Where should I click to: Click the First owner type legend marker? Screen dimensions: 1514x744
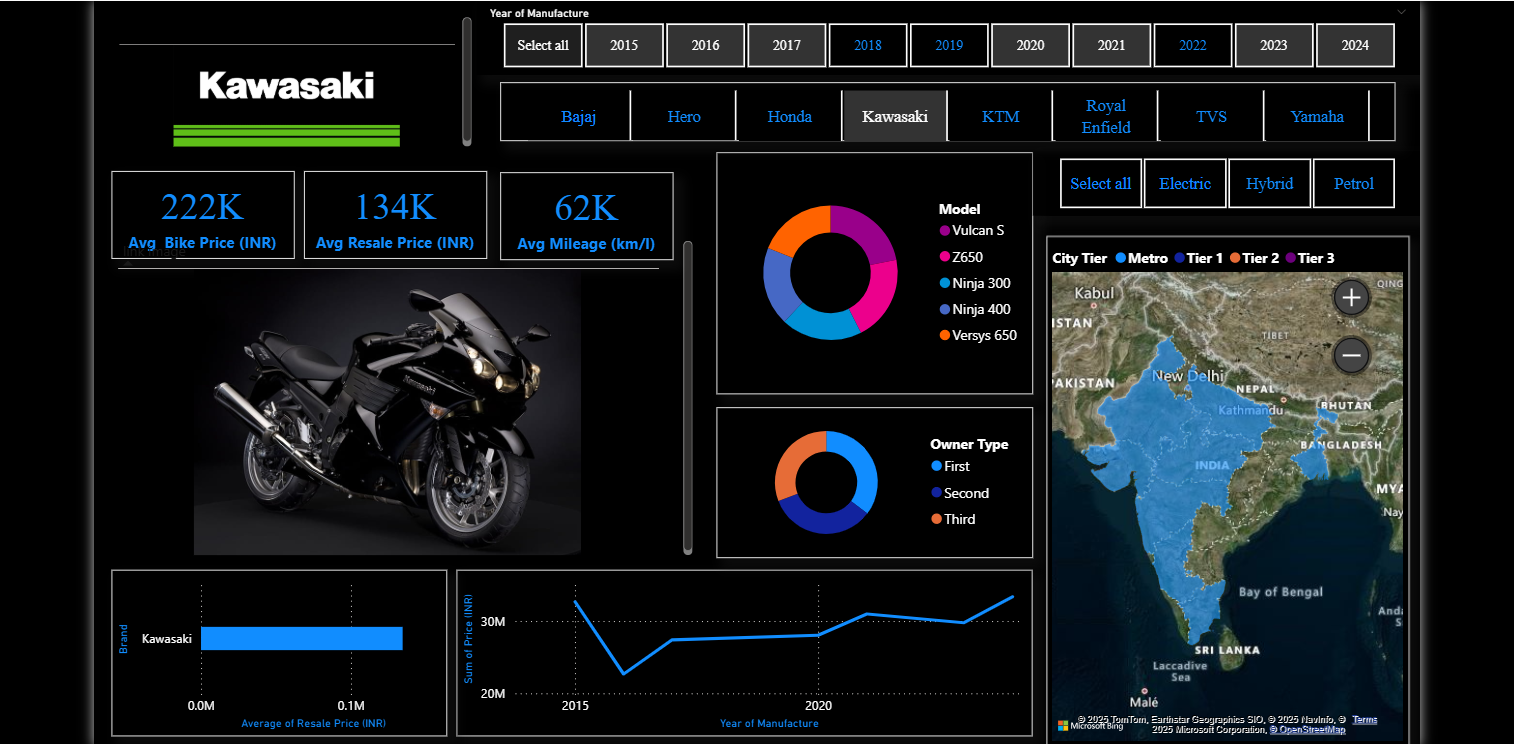point(938,466)
